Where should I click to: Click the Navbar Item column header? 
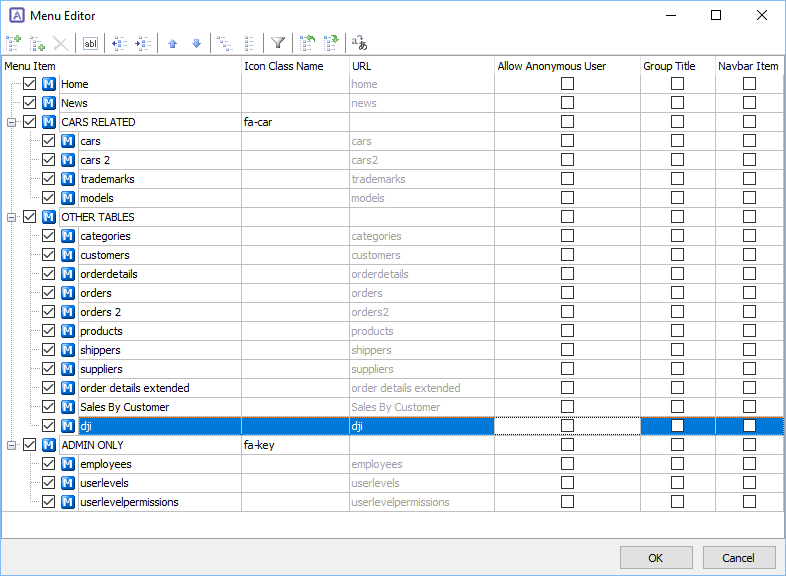[x=749, y=66]
